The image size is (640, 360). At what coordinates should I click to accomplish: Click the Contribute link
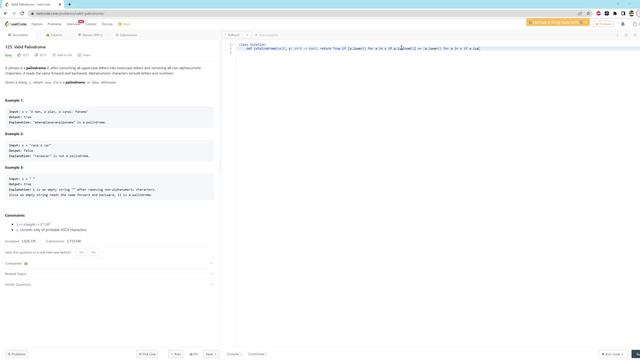[x=257, y=354]
